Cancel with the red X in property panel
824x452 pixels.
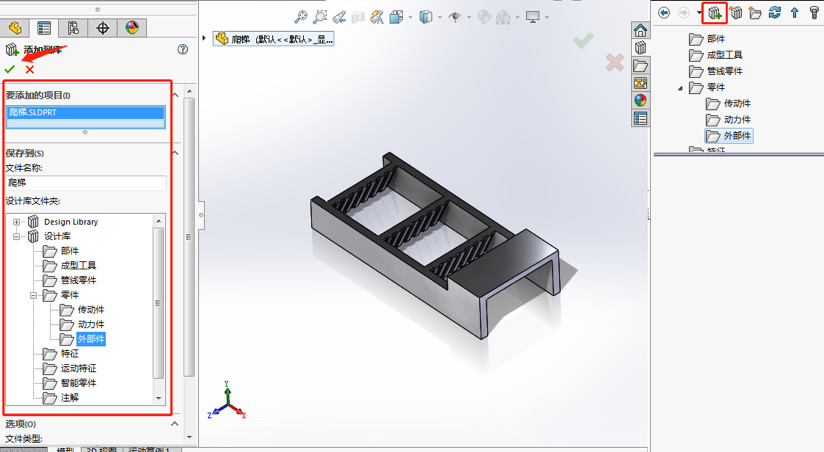(30, 69)
